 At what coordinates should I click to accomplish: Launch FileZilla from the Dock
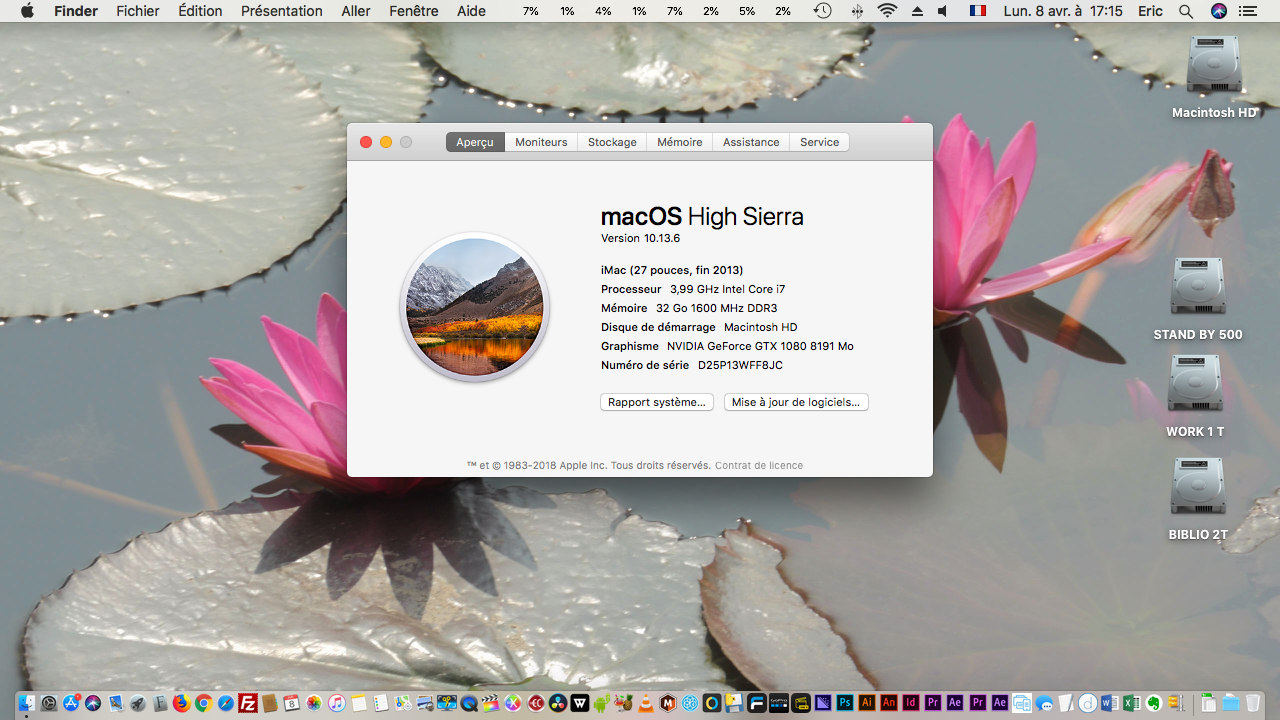(247, 703)
